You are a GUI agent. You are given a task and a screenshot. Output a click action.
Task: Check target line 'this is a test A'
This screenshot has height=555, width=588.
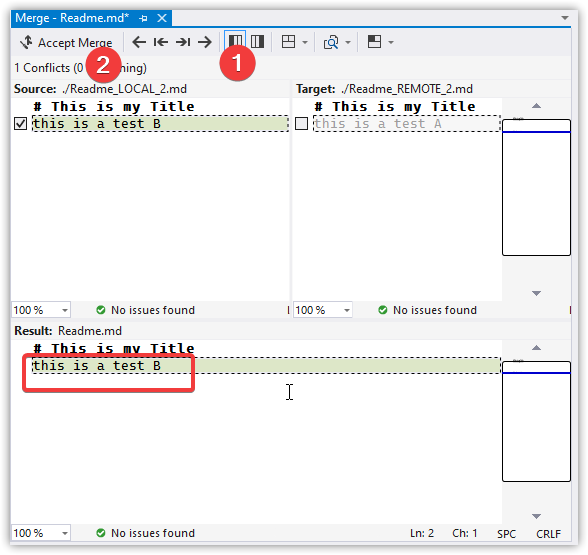pos(301,123)
